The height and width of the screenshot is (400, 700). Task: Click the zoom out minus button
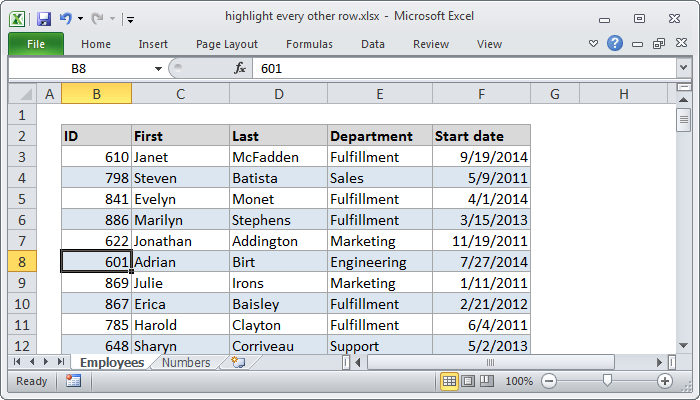click(x=548, y=381)
